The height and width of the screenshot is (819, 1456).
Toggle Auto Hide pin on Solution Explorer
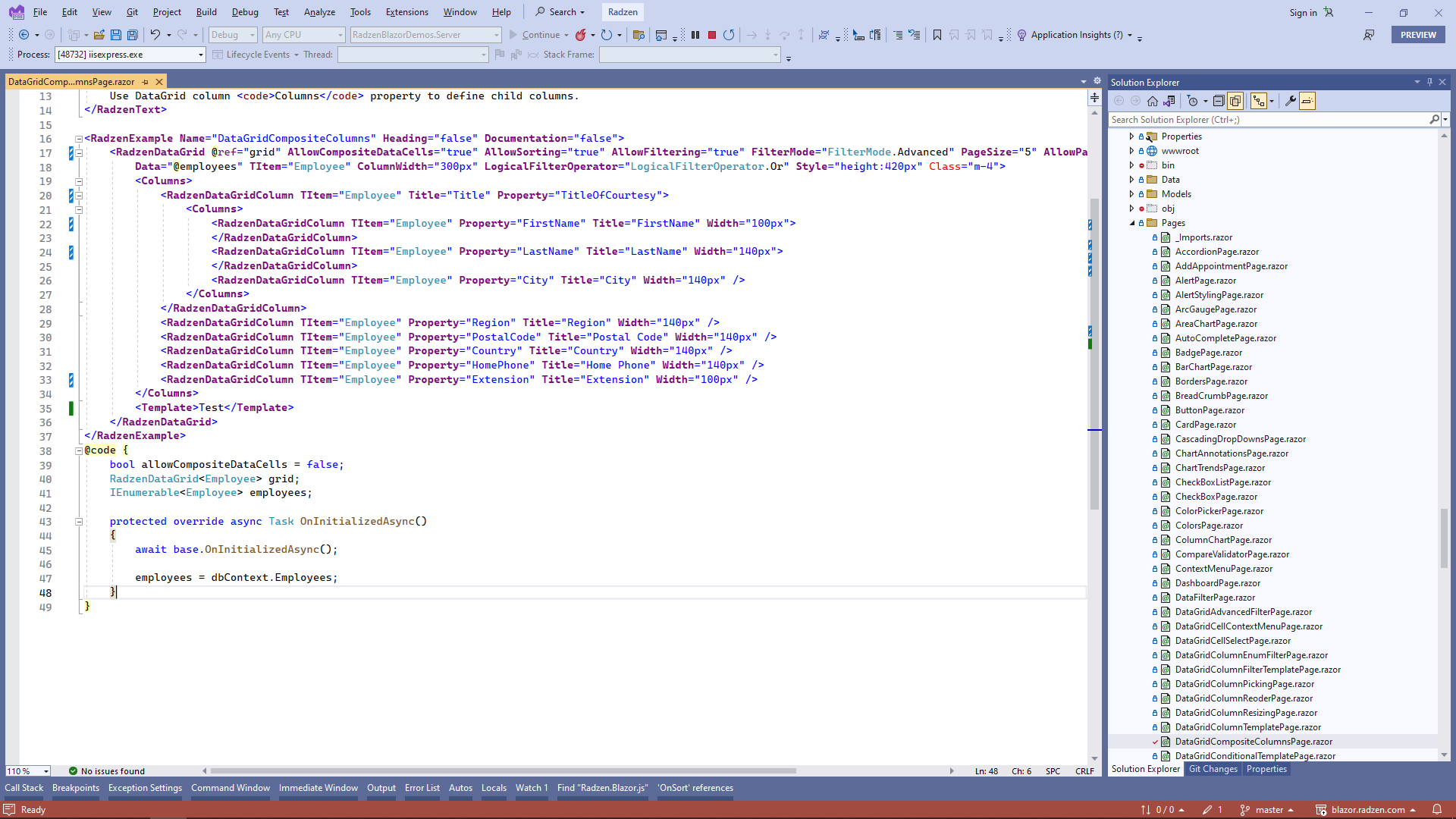tap(1429, 82)
